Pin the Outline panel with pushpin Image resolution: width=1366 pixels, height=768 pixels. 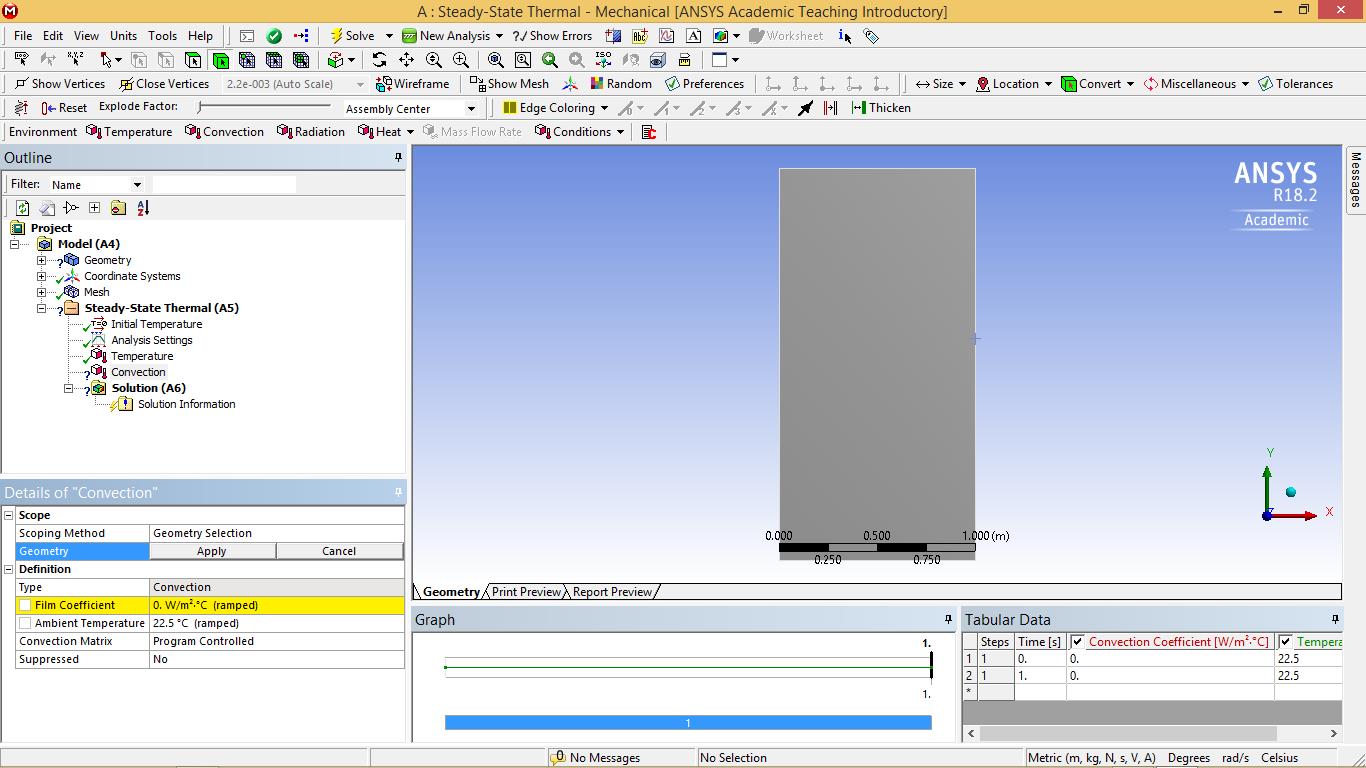(398, 158)
